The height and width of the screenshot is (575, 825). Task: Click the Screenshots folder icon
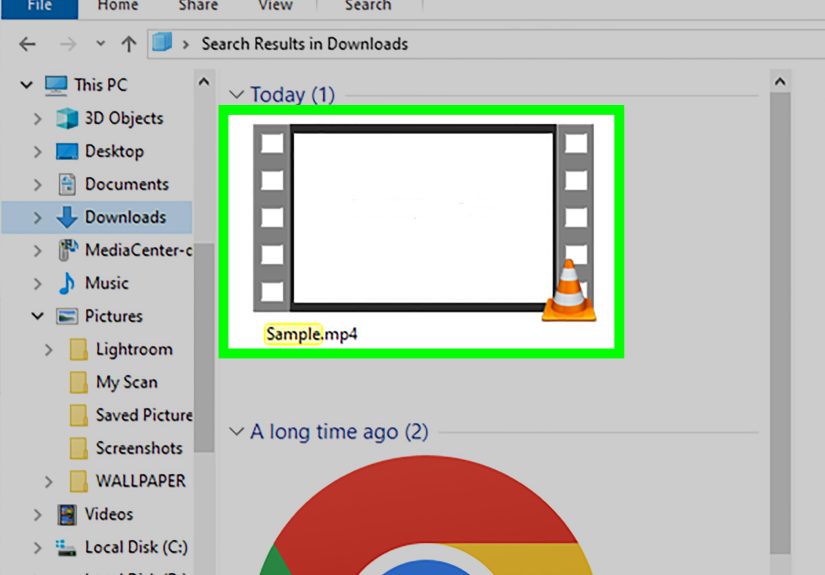click(x=78, y=448)
